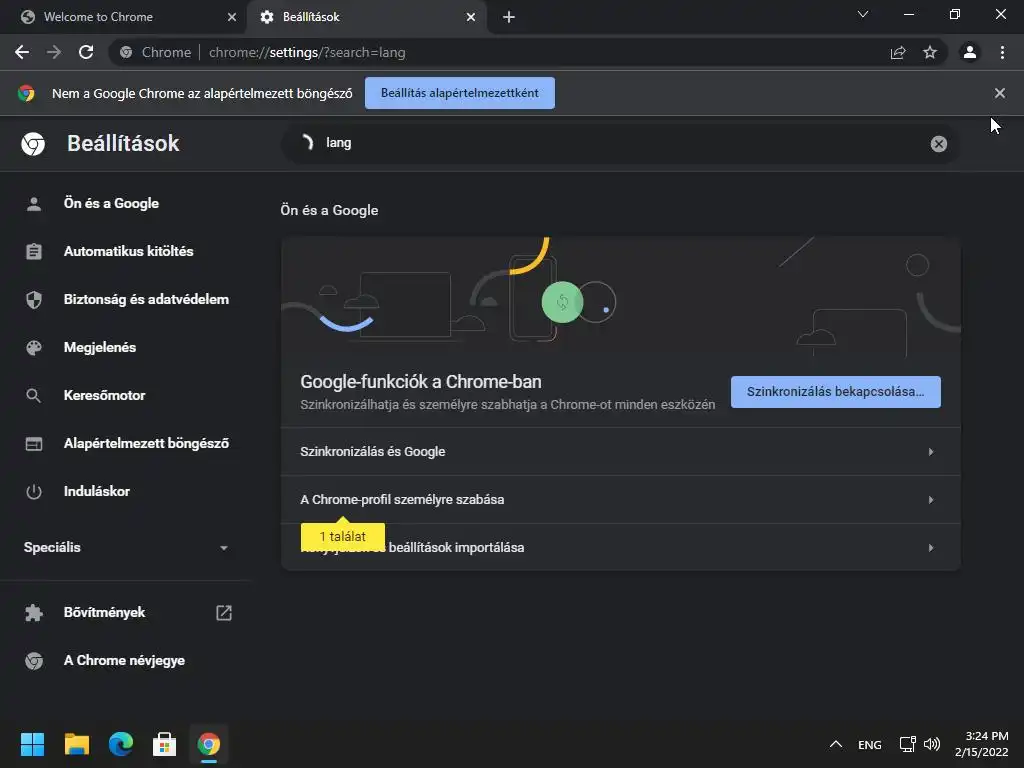Click the shield icon for Biztonság és adatvédelem
The image size is (1024, 768).
coord(34,300)
